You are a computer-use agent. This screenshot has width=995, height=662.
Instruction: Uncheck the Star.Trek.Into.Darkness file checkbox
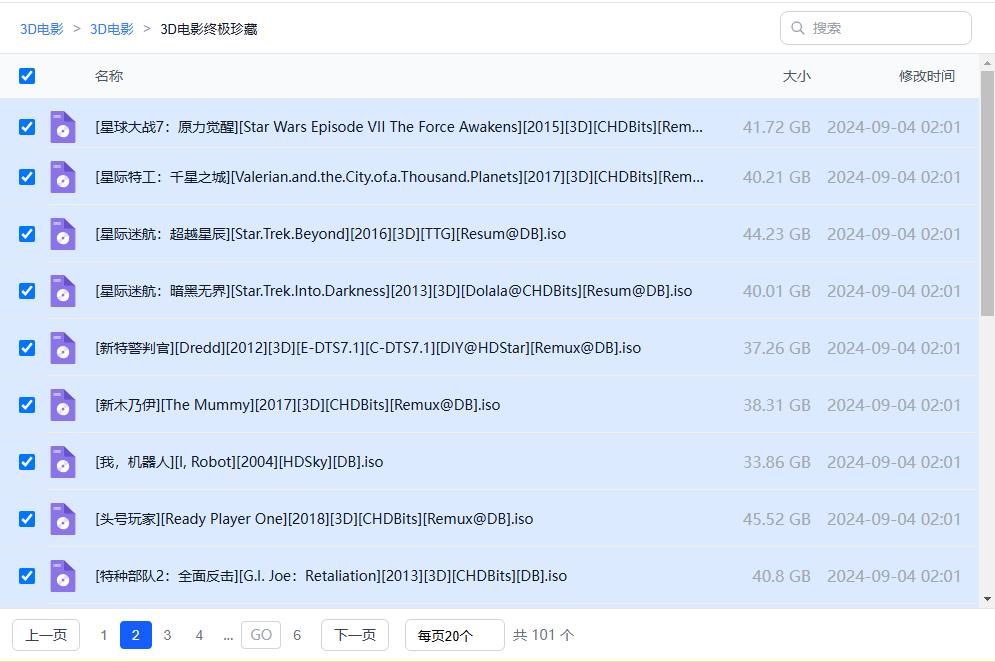(x=27, y=291)
